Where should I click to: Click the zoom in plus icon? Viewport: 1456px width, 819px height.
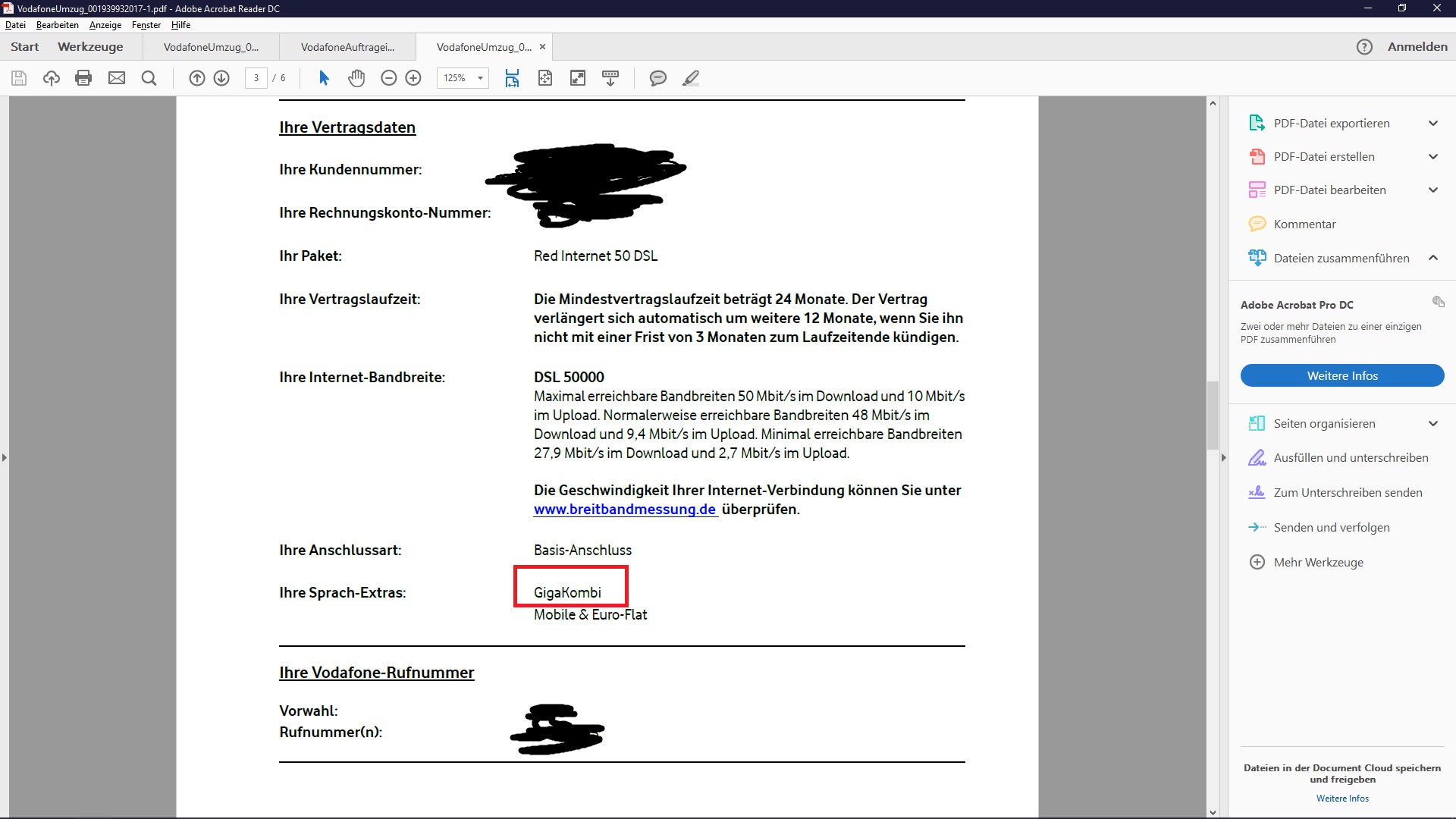tap(413, 78)
